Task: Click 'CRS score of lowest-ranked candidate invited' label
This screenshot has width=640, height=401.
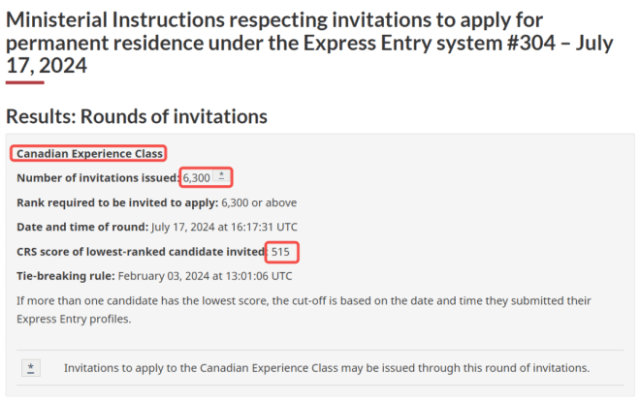Action: 141,252
